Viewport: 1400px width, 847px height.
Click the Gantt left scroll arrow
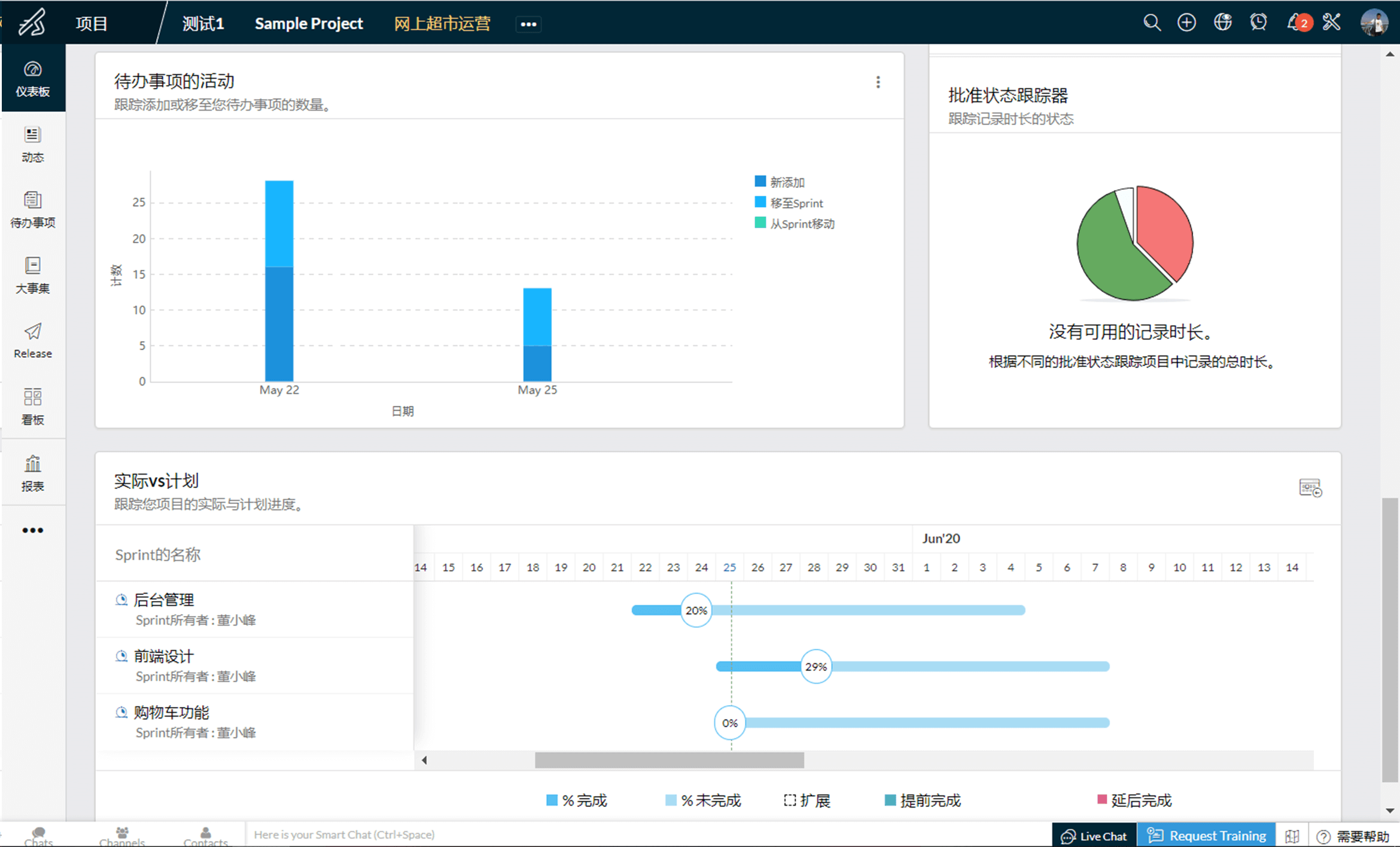(x=424, y=760)
